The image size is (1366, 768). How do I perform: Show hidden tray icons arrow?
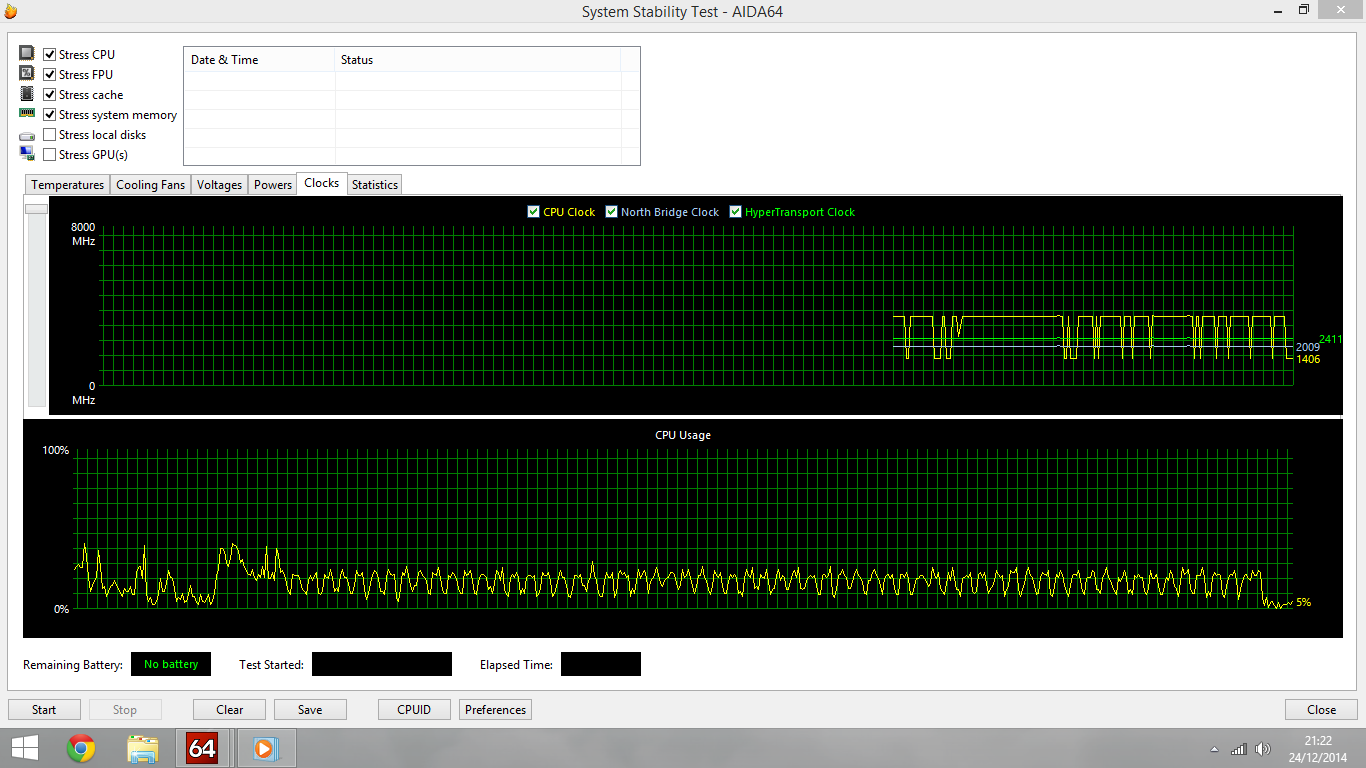[x=1215, y=749]
